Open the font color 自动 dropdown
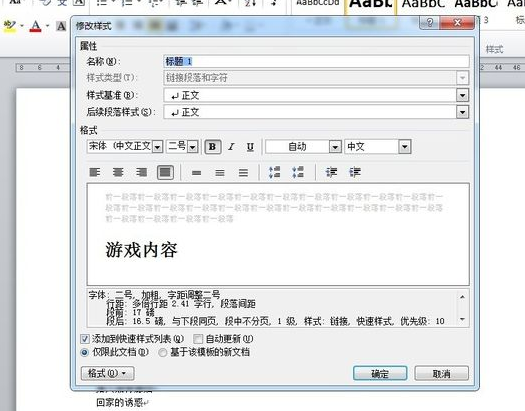This screenshot has height=411, width=525. 335,147
